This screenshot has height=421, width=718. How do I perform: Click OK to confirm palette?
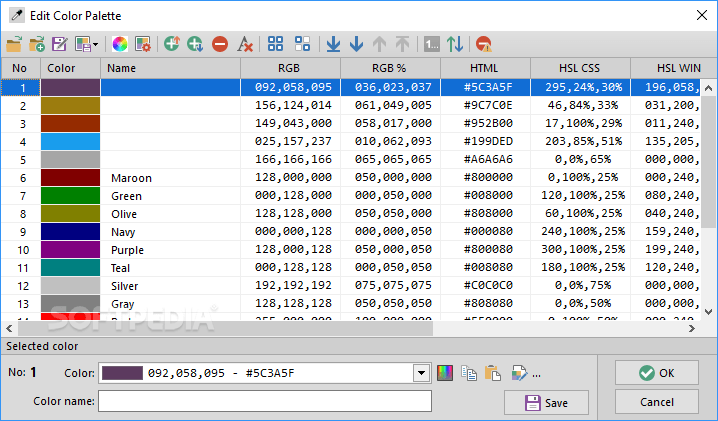pyautogui.click(x=657, y=372)
